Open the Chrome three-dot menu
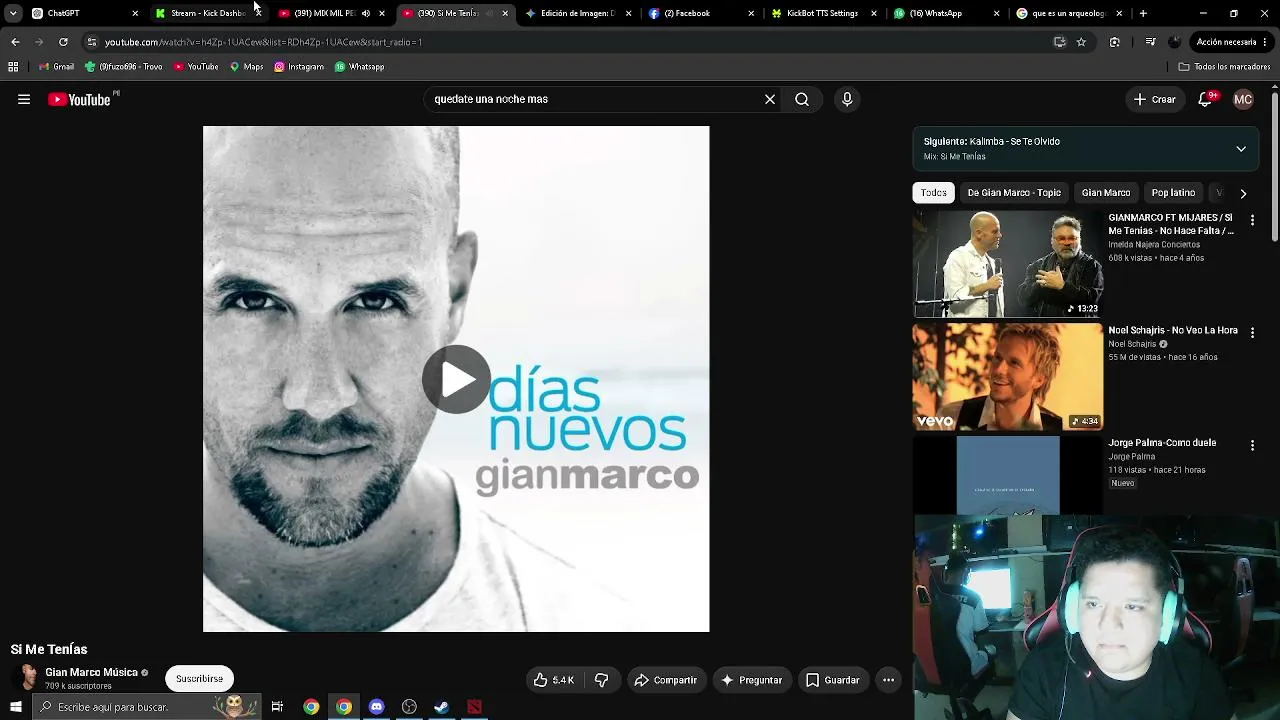1280x720 pixels. click(1266, 42)
